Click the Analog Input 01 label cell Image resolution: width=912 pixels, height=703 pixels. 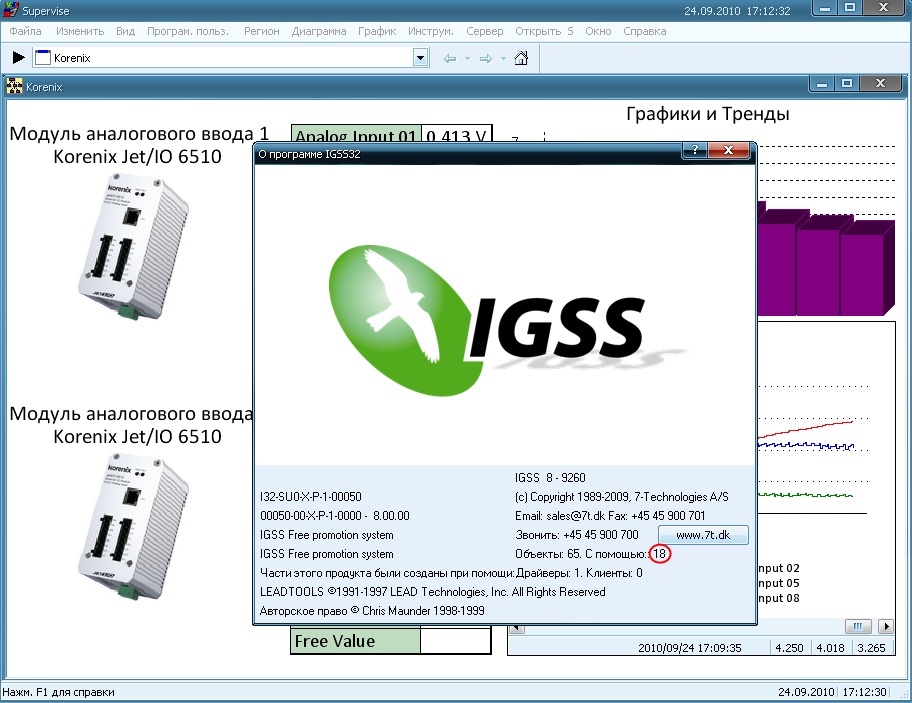355,134
